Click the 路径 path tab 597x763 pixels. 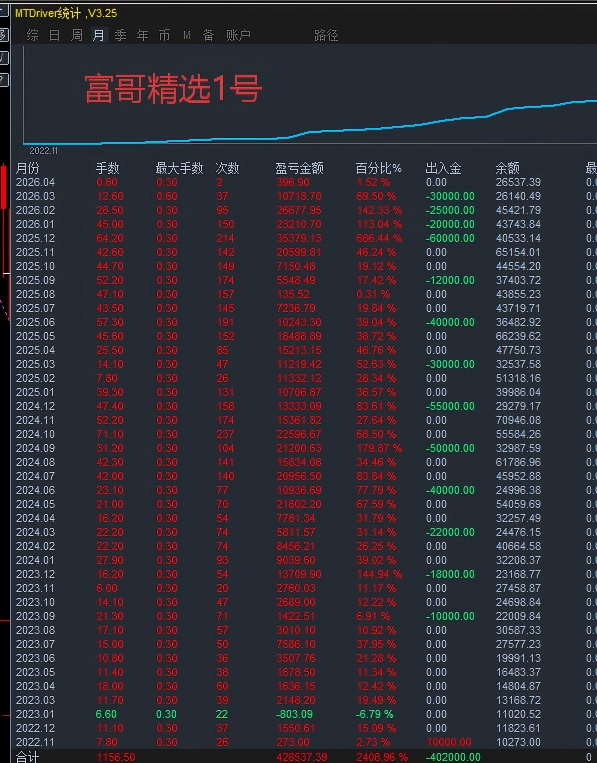point(326,35)
